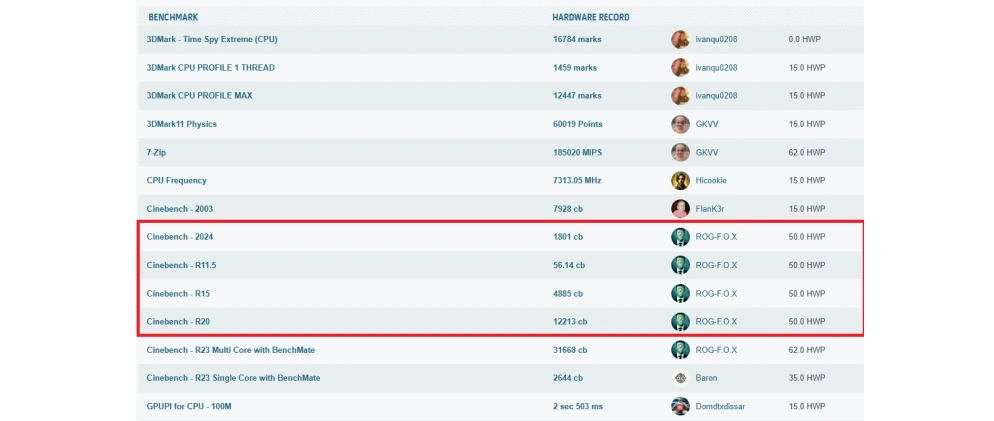
Task: Click username ivanqu0208 in CPU PROFILE MAX row
Action: [x=716, y=96]
